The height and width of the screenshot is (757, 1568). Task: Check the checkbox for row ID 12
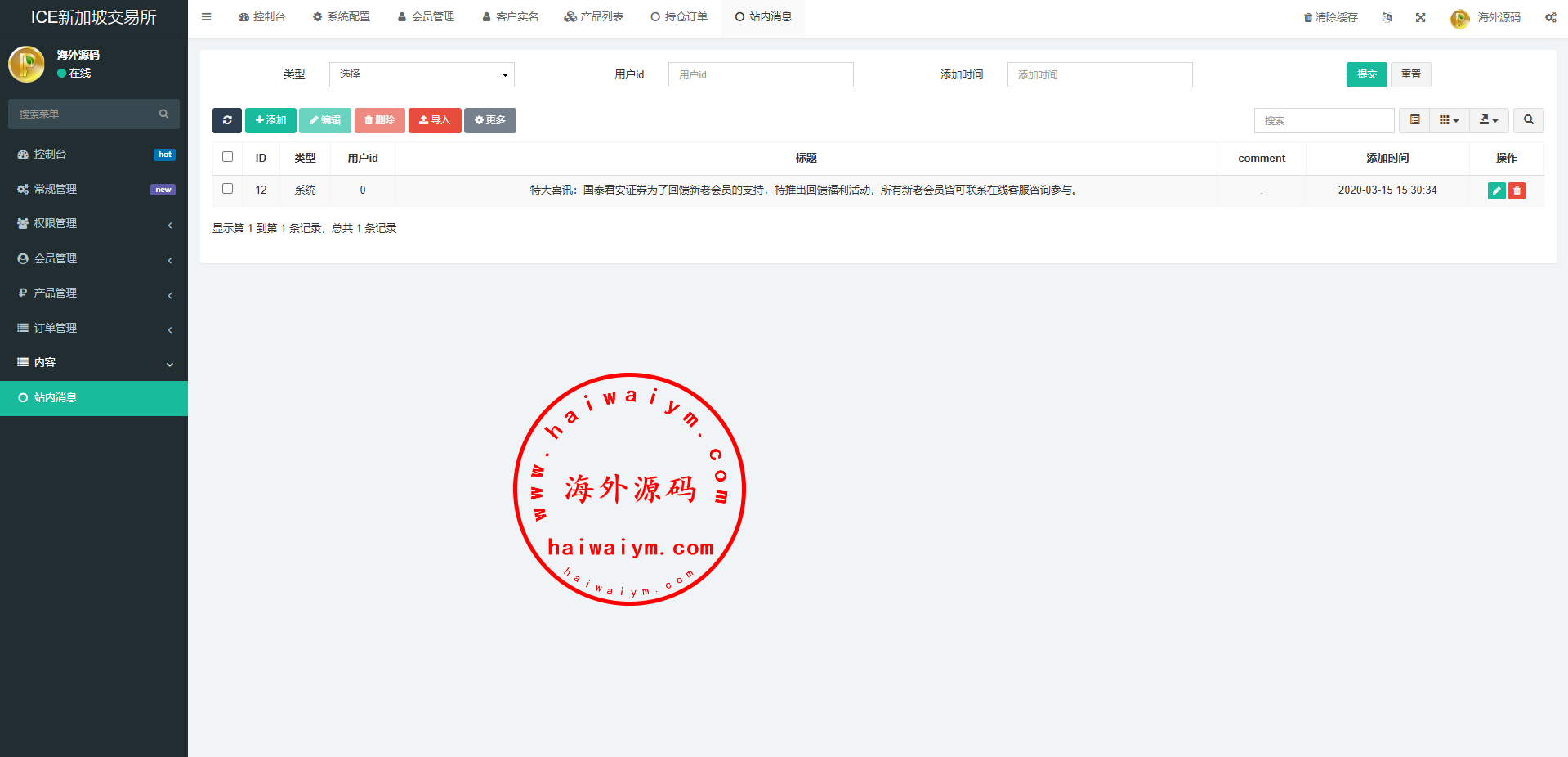[228, 189]
